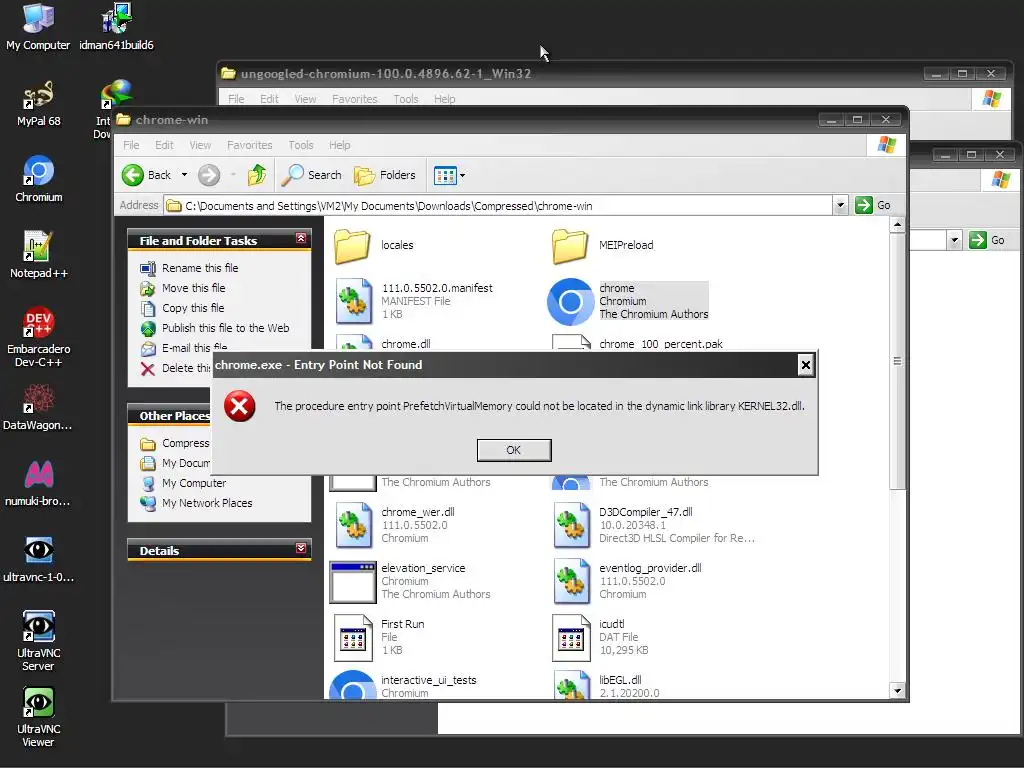Open Favorites menu in chrome-win window
The width and height of the screenshot is (1024, 768).
coord(249,145)
